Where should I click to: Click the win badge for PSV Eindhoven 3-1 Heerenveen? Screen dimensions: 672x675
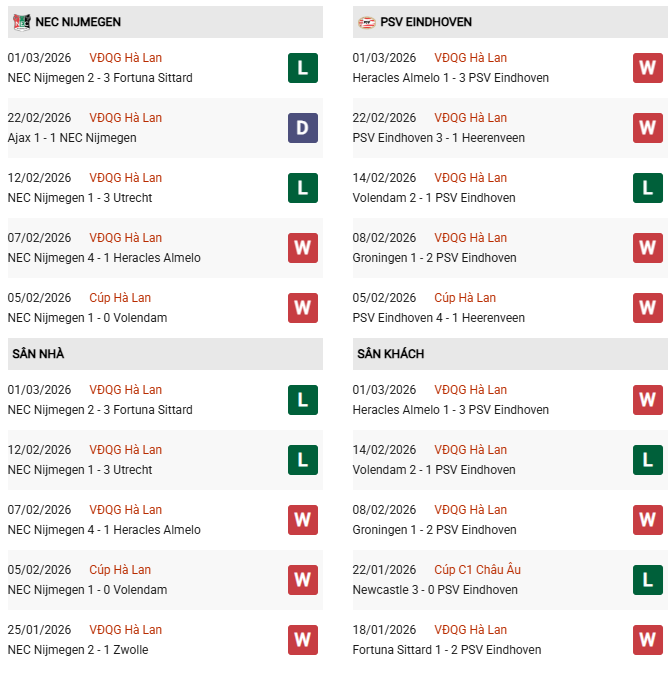pos(647,128)
